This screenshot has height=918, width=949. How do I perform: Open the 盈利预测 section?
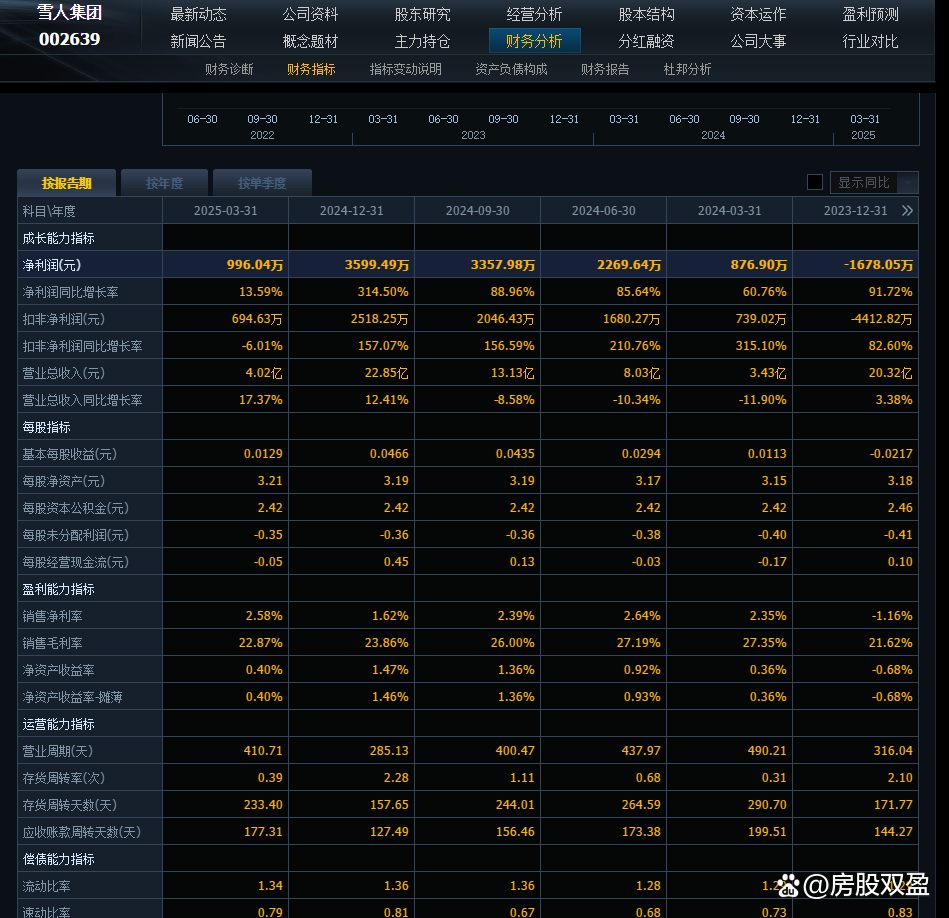click(x=869, y=14)
